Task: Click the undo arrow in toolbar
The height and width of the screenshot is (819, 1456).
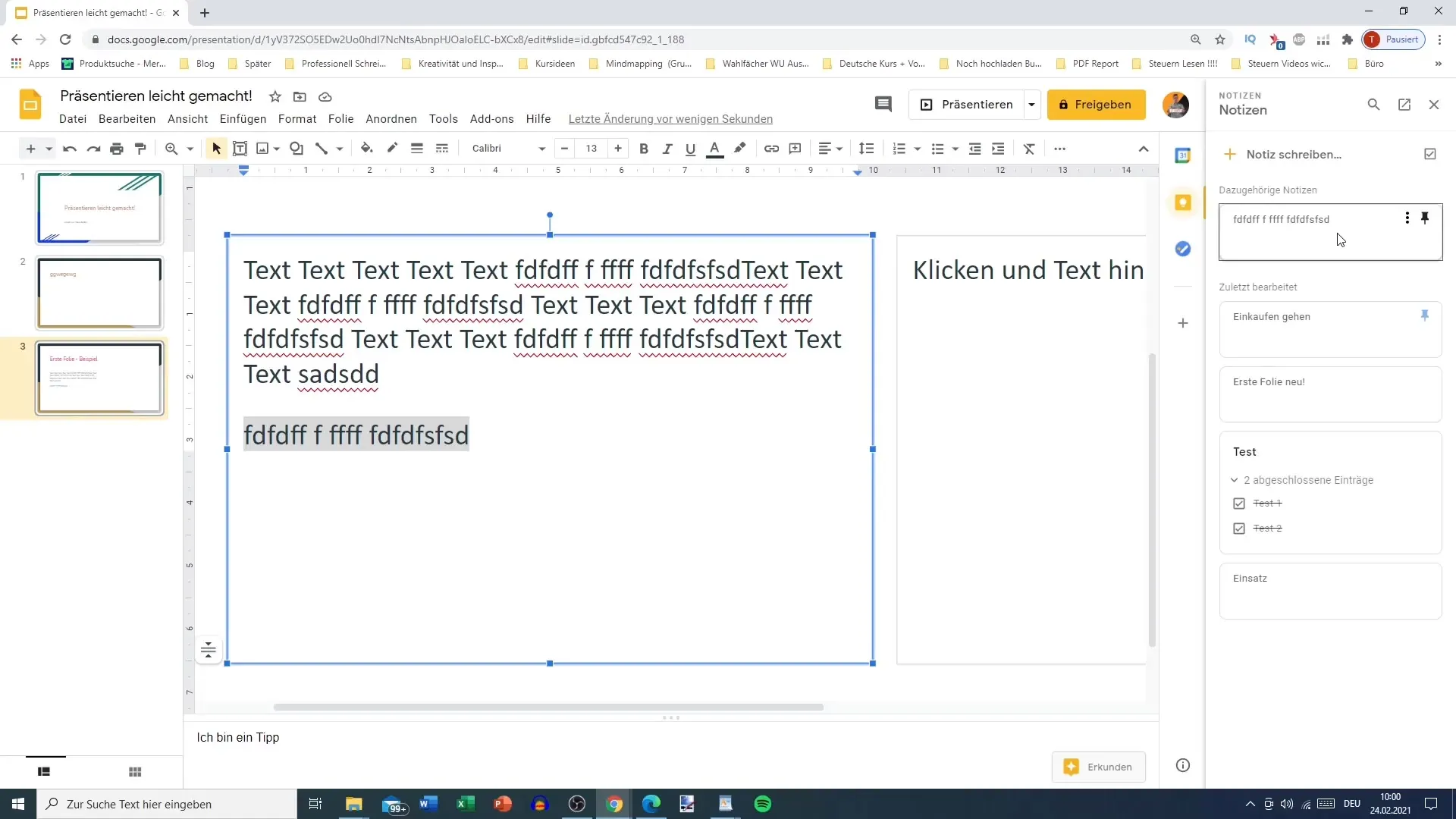Action: (x=70, y=149)
